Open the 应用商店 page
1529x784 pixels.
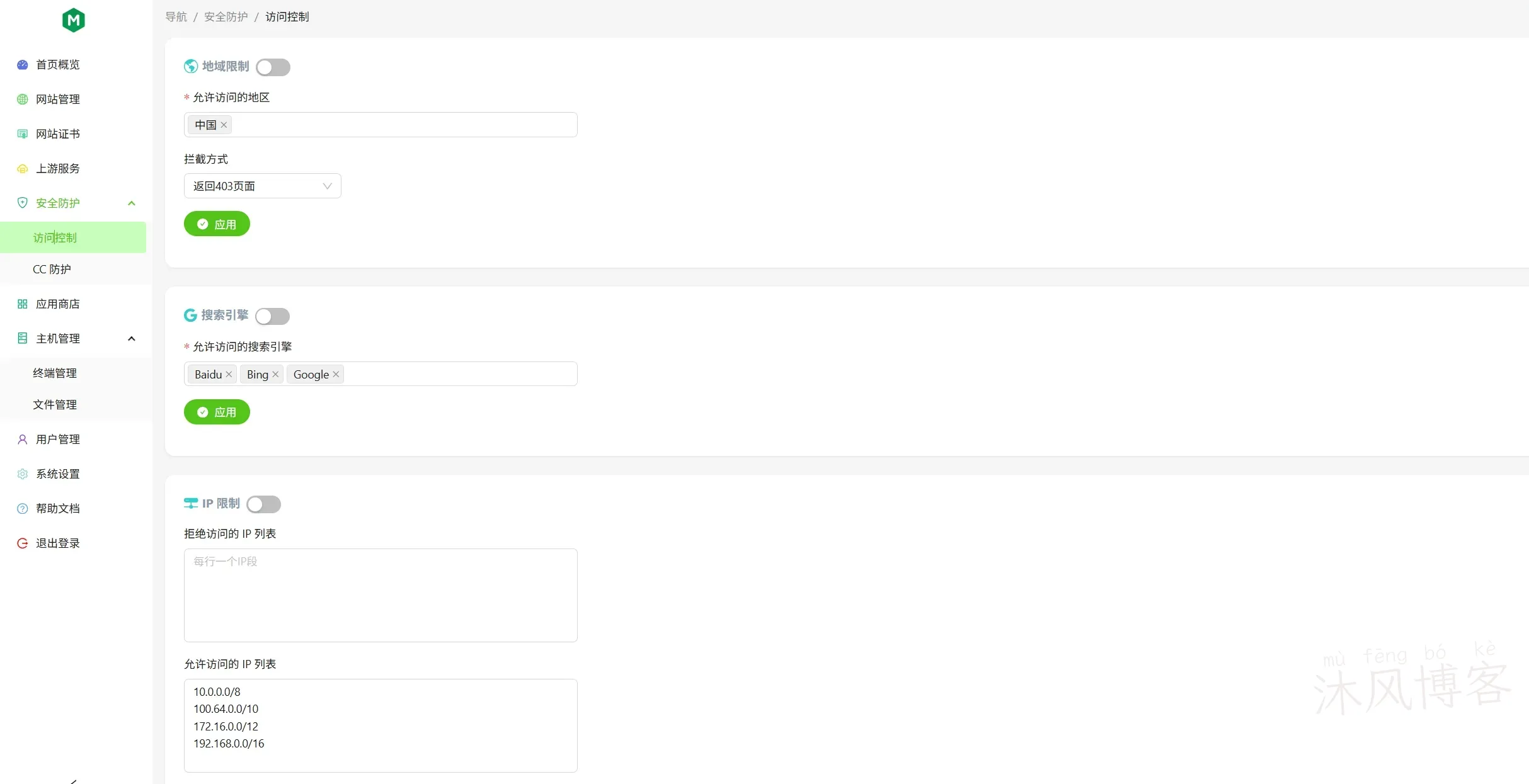coord(57,304)
